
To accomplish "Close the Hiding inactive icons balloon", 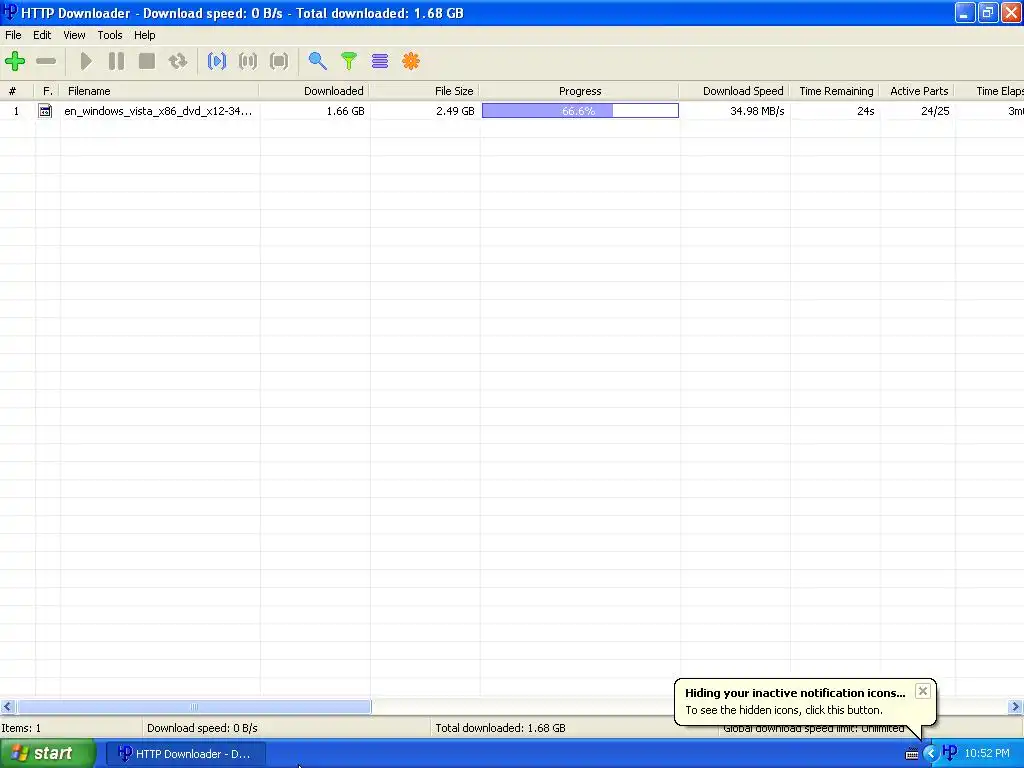I will (x=922, y=691).
